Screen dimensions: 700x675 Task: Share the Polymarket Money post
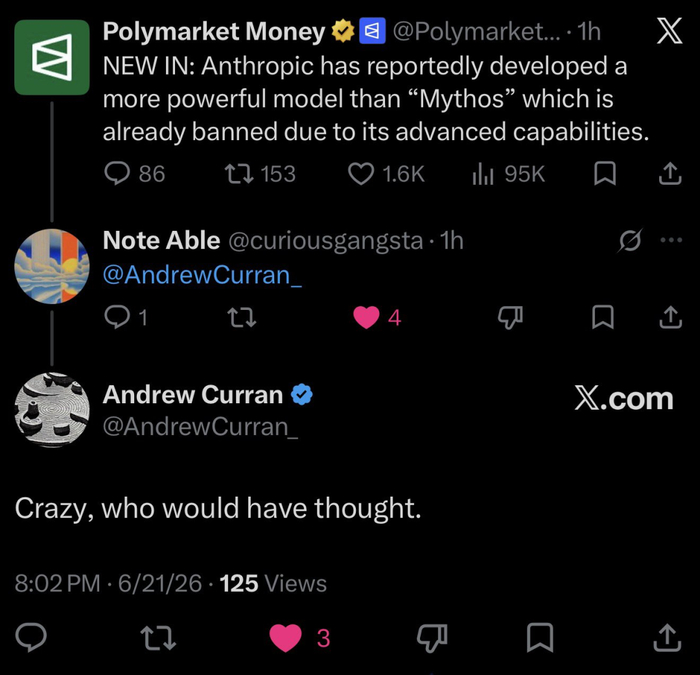pyautogui.click(x=671, y=174)
